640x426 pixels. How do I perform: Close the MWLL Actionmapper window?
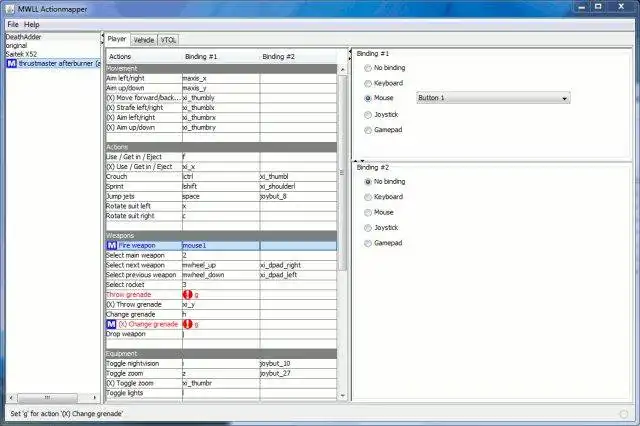pyautogui.click(x=621, y=7)
